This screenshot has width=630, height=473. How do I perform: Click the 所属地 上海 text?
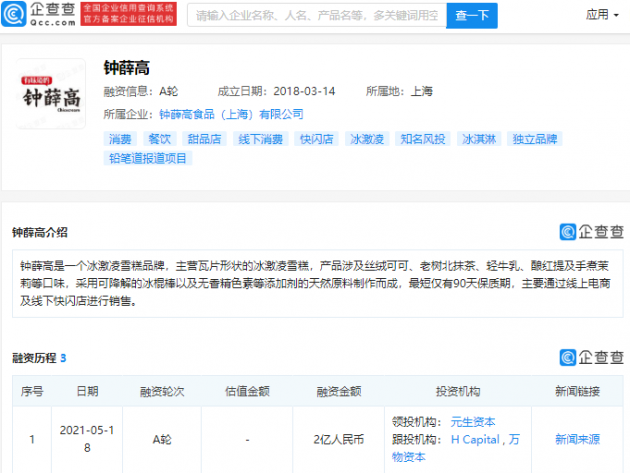click(399, 91)
